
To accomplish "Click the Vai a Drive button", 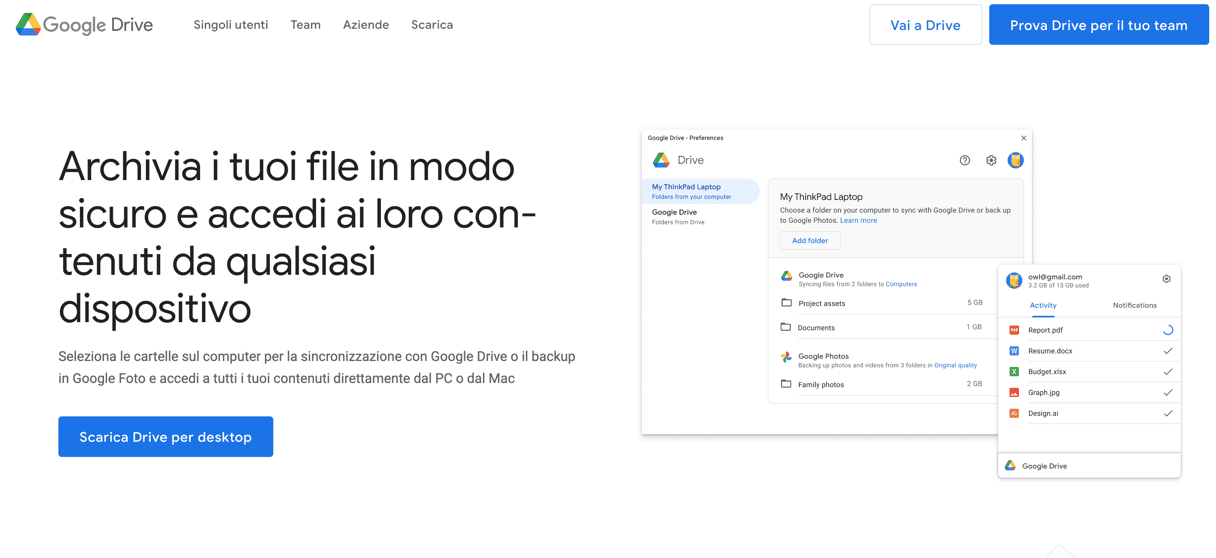I will [926, 25].
